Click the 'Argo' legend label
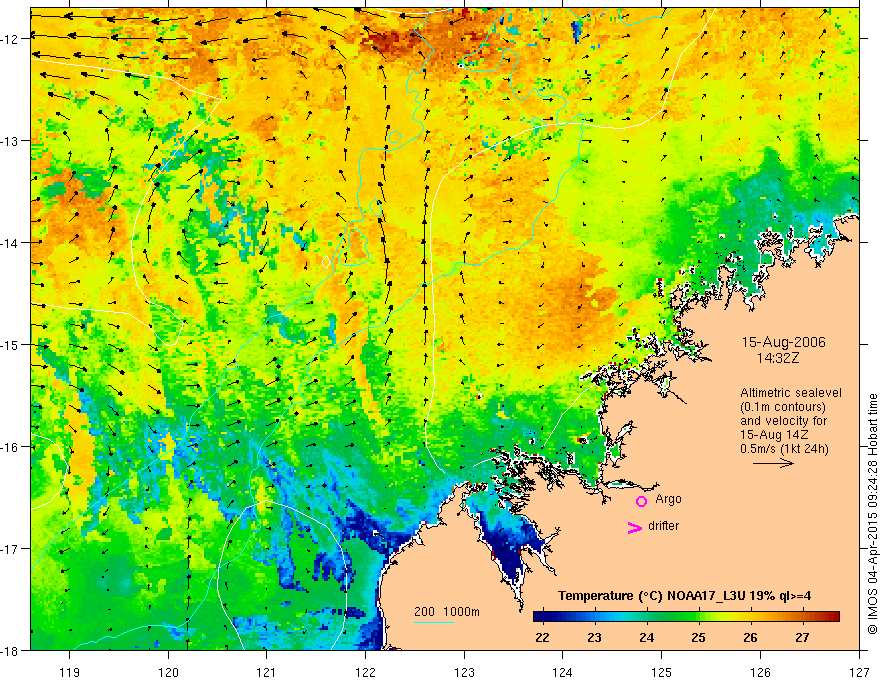Viewport: 880px width, 680px height. pyautogui.click(x=668, y=499)
